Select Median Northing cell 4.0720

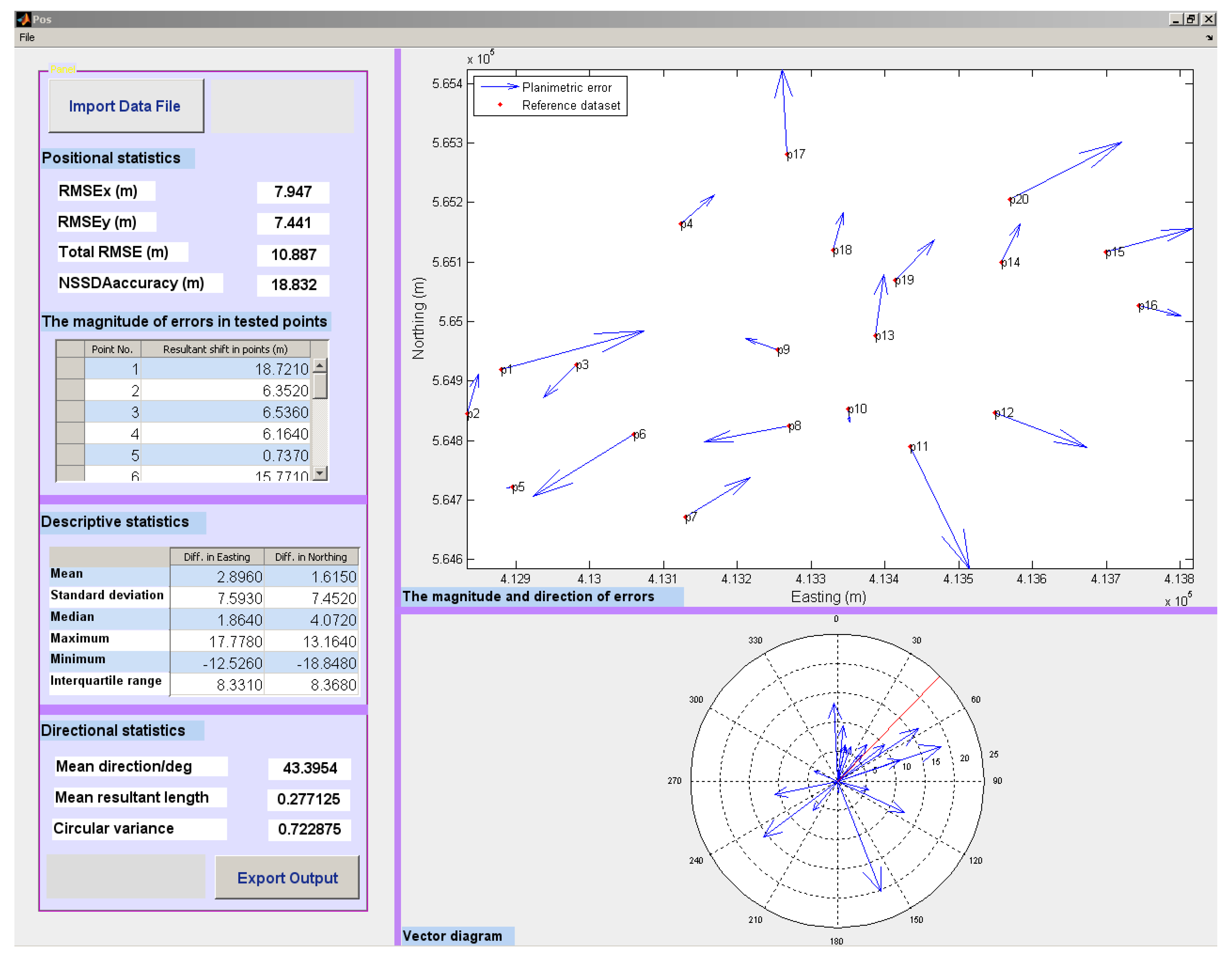click(x=311, y=620)
